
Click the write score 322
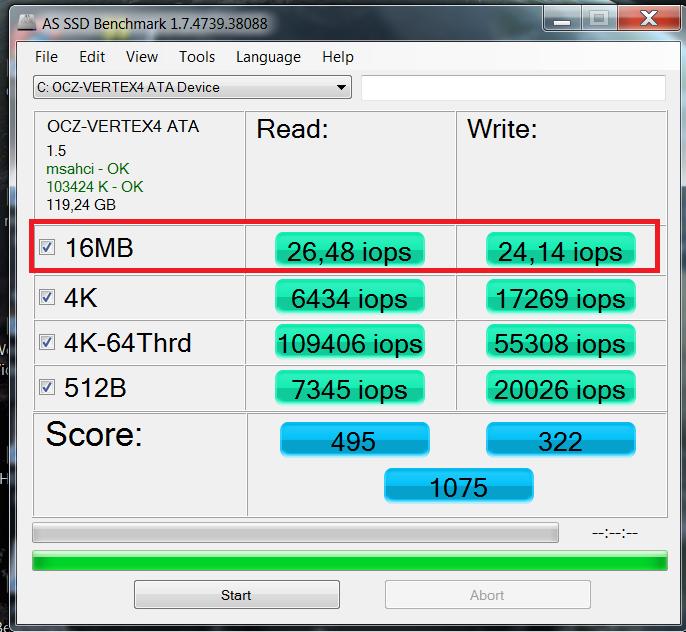(560, 440)
